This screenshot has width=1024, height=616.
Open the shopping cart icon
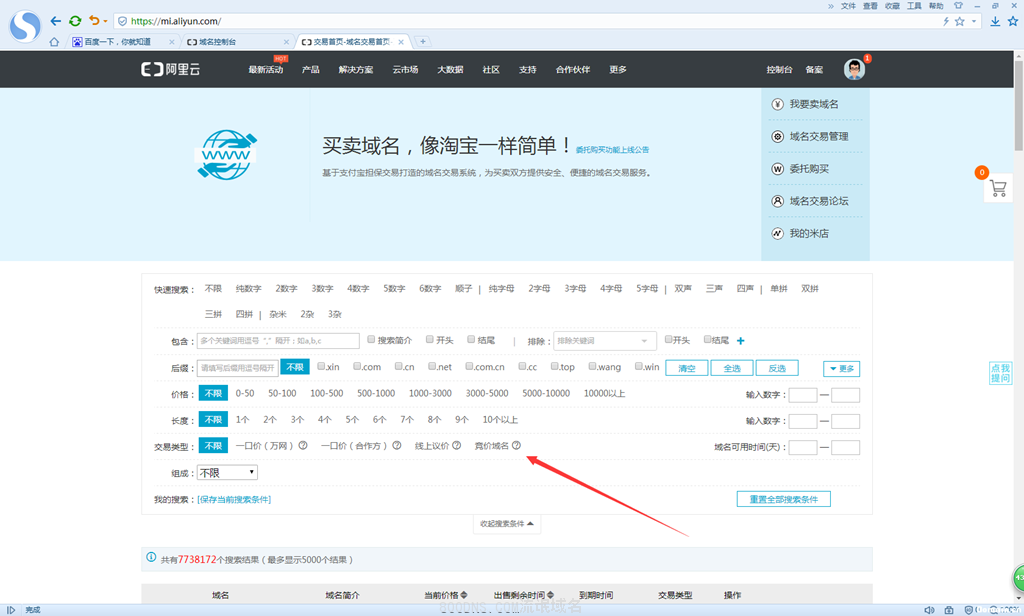[998, 189]
